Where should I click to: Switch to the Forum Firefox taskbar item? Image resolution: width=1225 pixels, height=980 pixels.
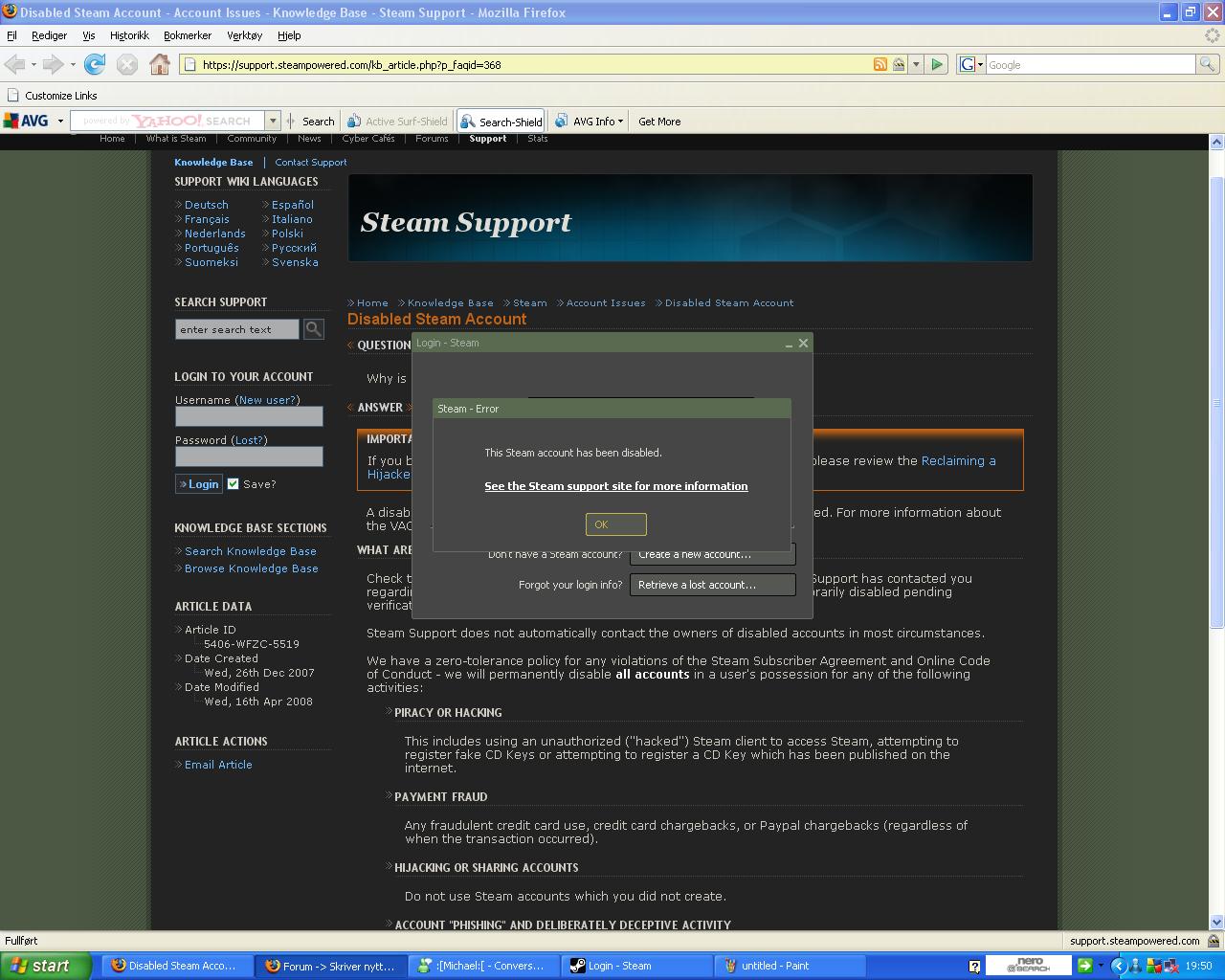[331, 966]
